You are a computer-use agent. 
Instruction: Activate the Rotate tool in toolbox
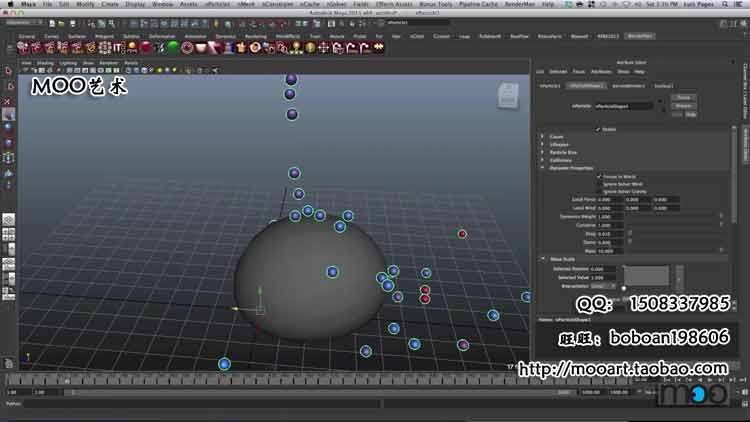click(x=8, y=128)
